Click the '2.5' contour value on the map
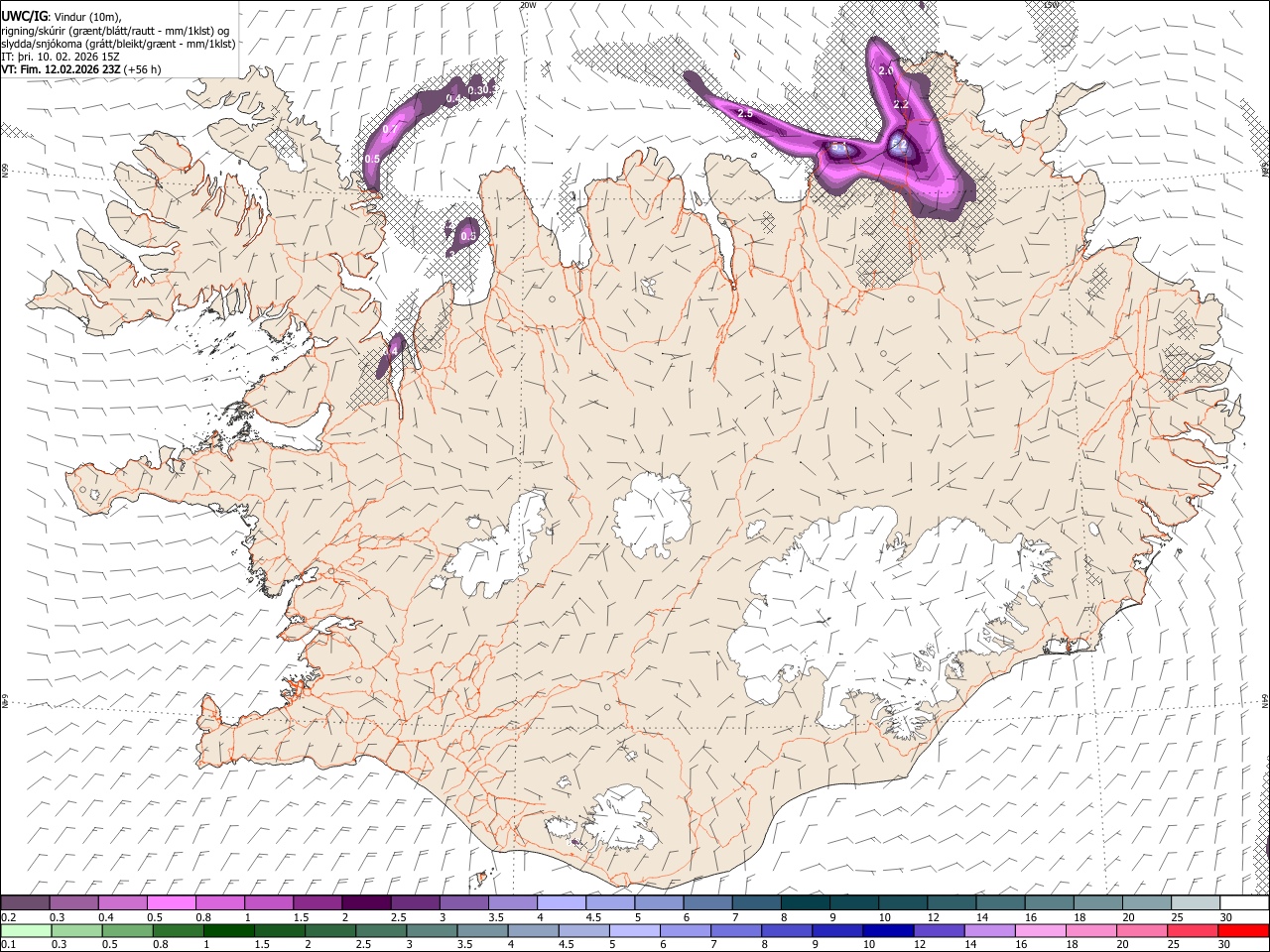The height and width of the screenshot is (952, 1270). 745,114
